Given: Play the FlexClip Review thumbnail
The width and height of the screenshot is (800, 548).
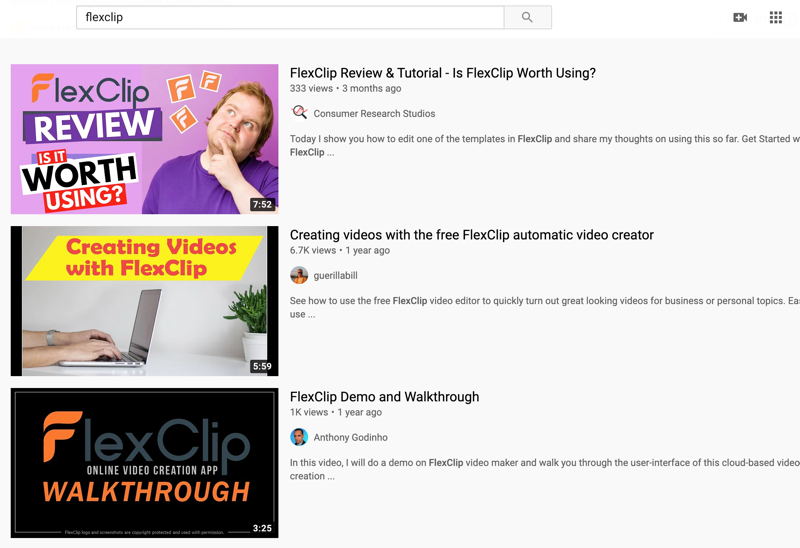Looking at the screenshot, I should (x=144, y=139).
